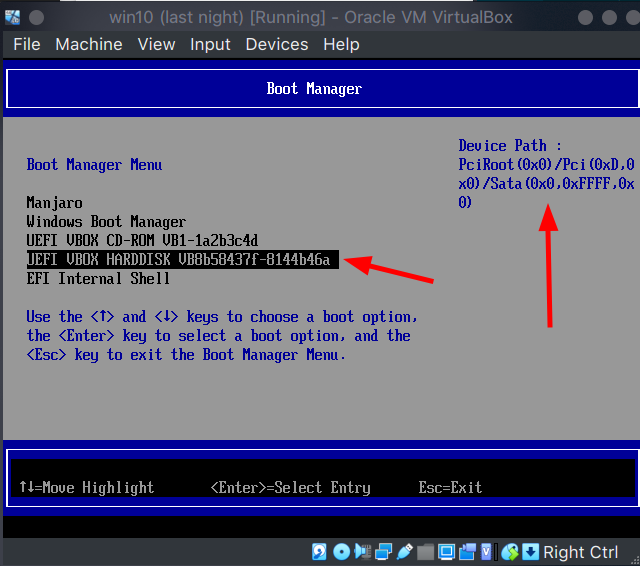The image size is (640, 566).
Task: Select the Windows Boot Manager entry
Action: (x=106, y=222)
